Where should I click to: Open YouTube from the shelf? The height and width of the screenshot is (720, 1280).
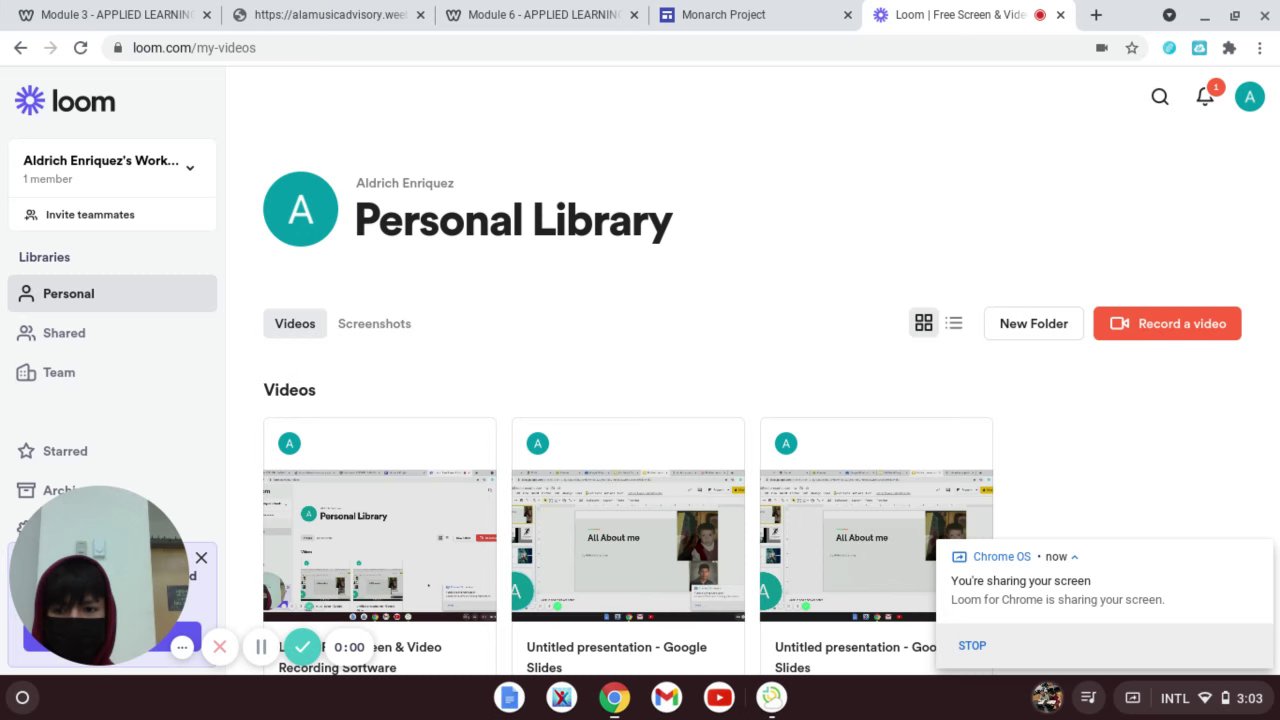point(719,698)
